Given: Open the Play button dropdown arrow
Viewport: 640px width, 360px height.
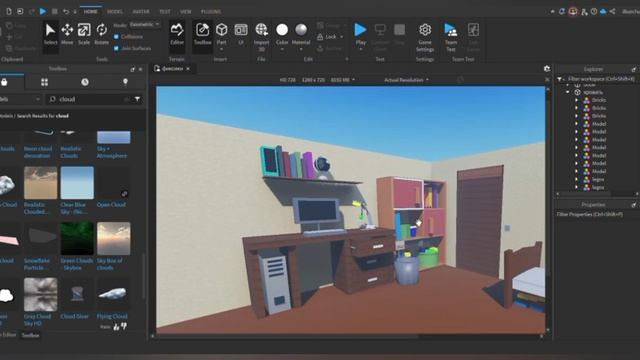Looking at the screenshot, I should click(360, 49).
